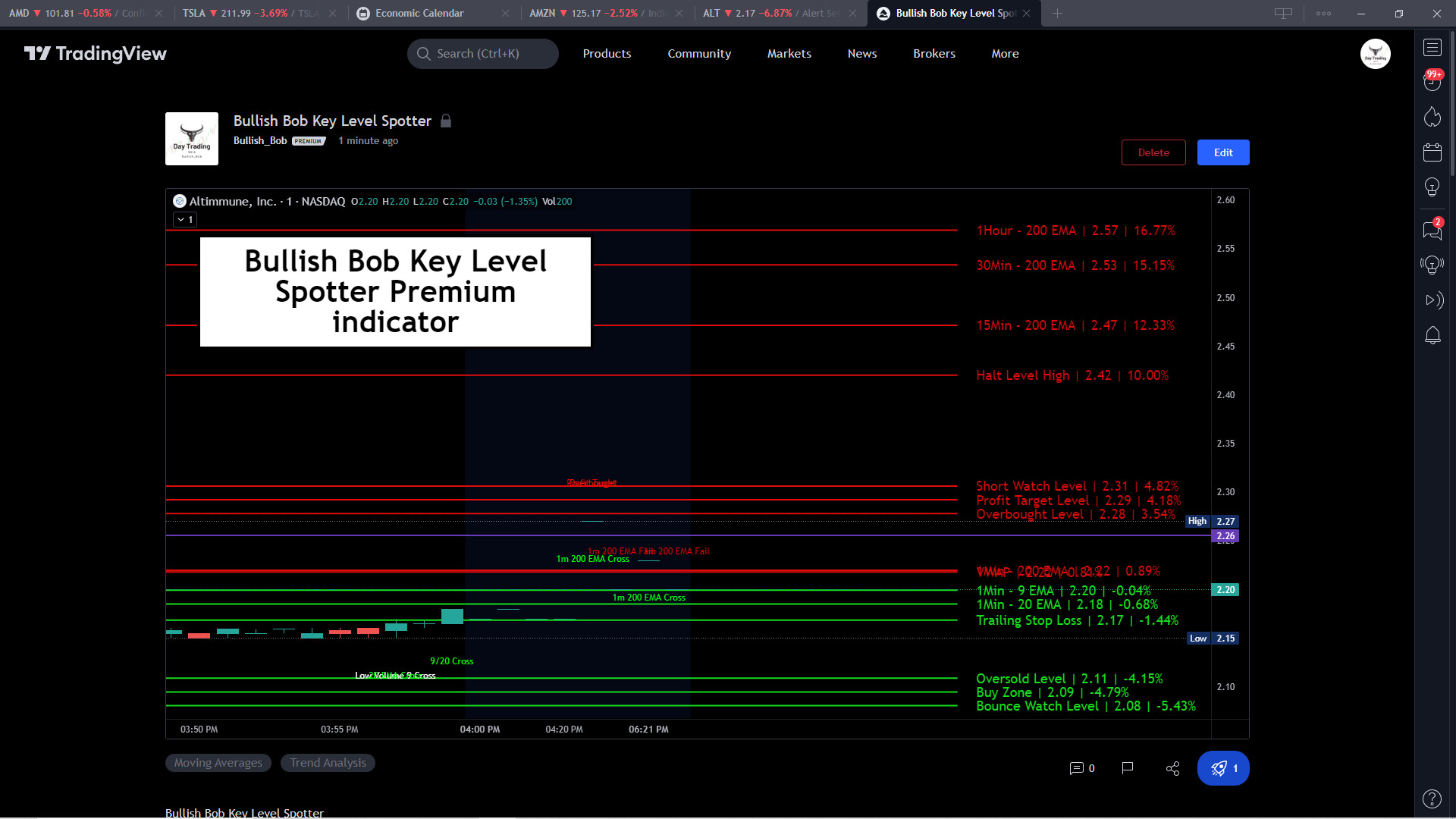Boost the script with the rocket button
Screen dimensions: 1456x819
tap(1222, 768)
